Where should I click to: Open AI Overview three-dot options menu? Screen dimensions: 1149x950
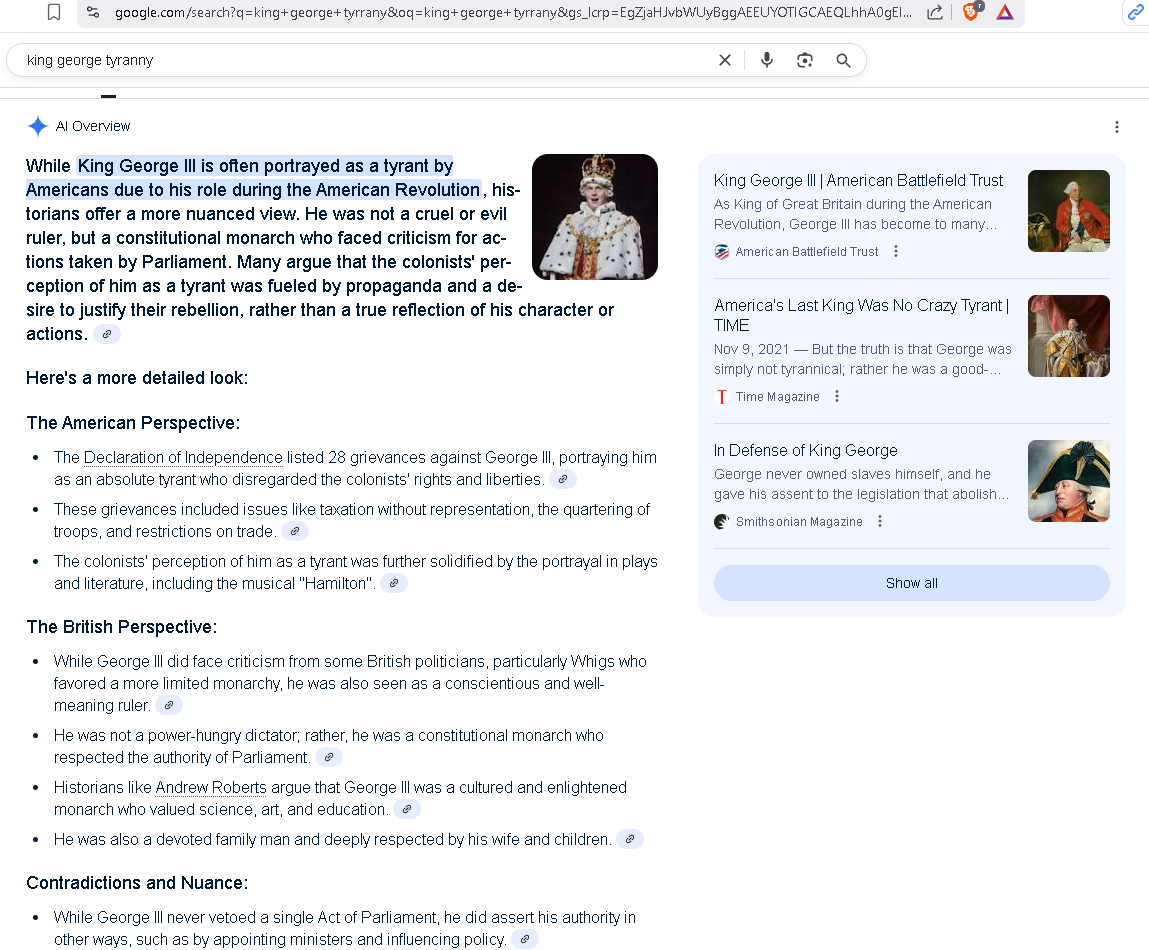1117,127
